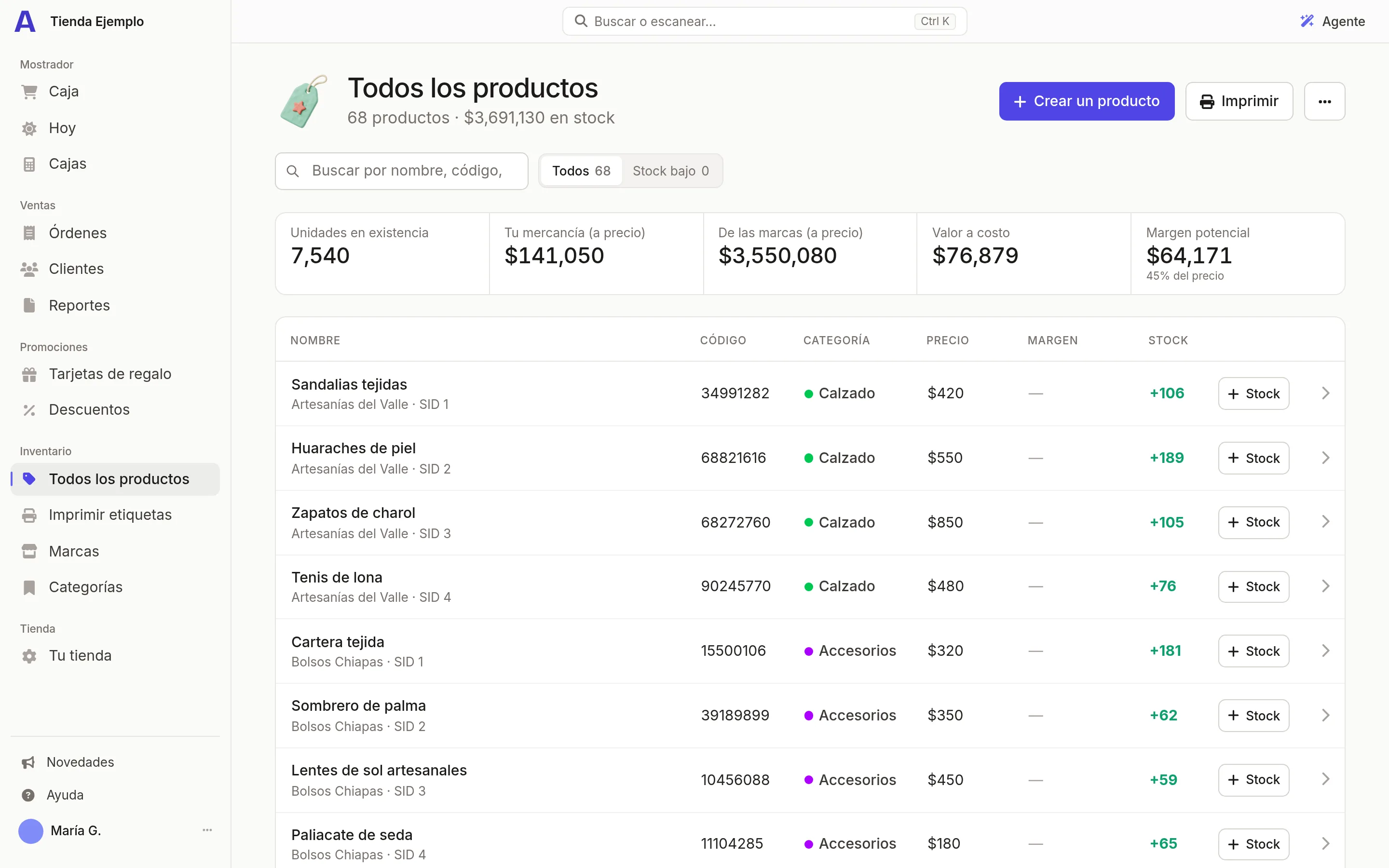Click the Novedades megaphone icon
This screenshot has height=868, width=1389.
tap(28, 762)
